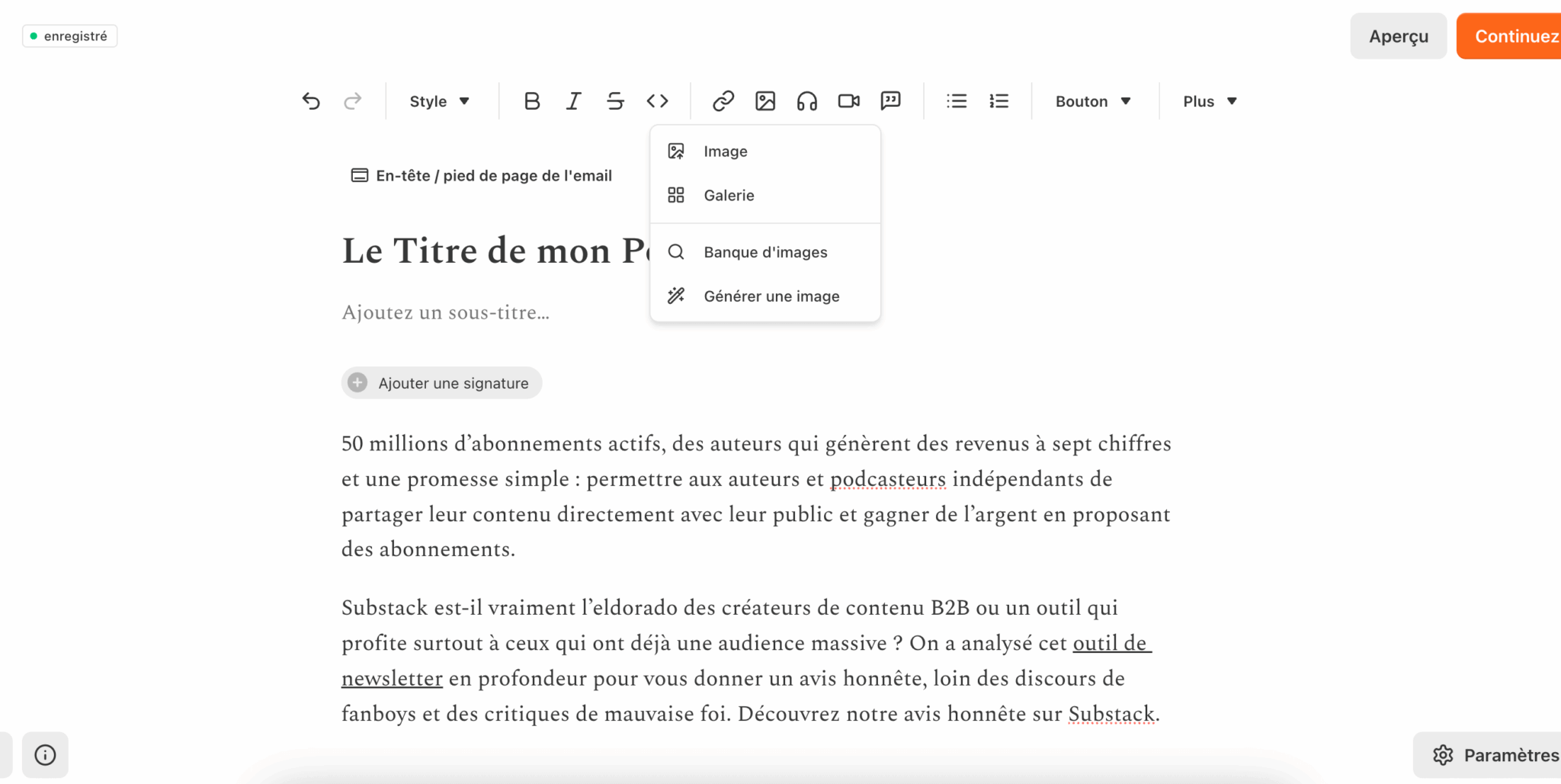Toggle bold formatting

pyautogui.click(x=532, y=101)
